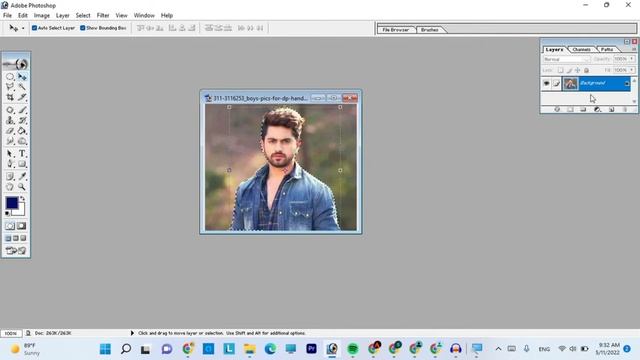Click the zoom percentage field in status bar

[x=11, y=333]
